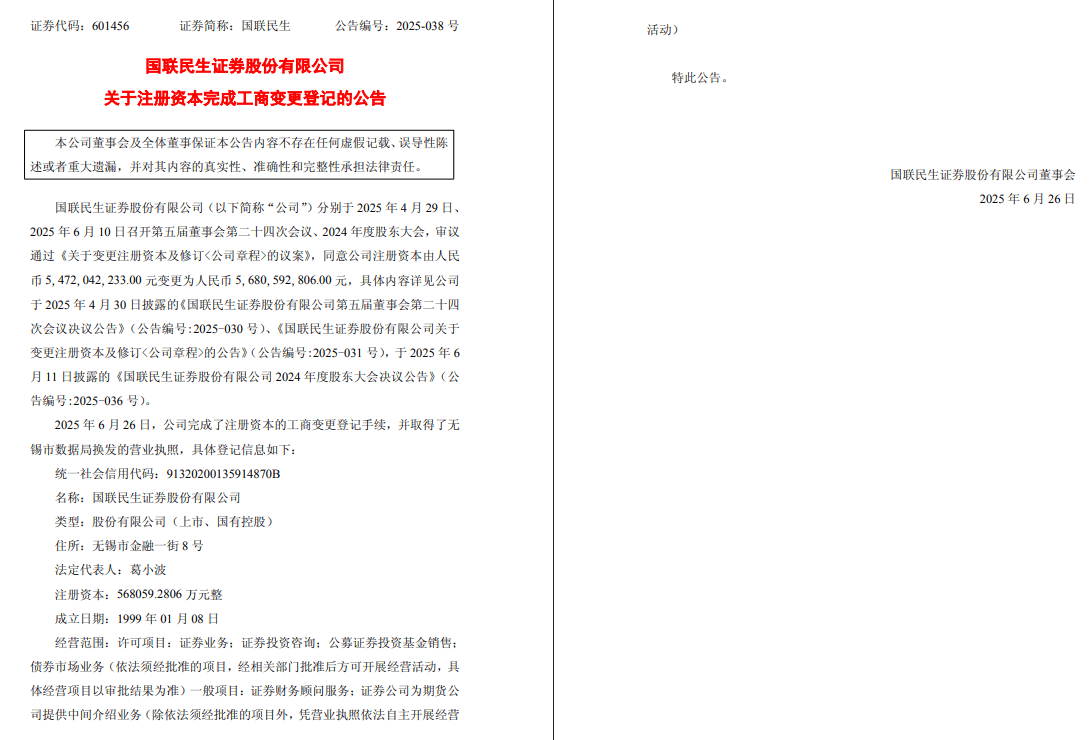Click the reference 2025-036 号
The height and width of the screenshot is (740, 1090).
point(106,401)
